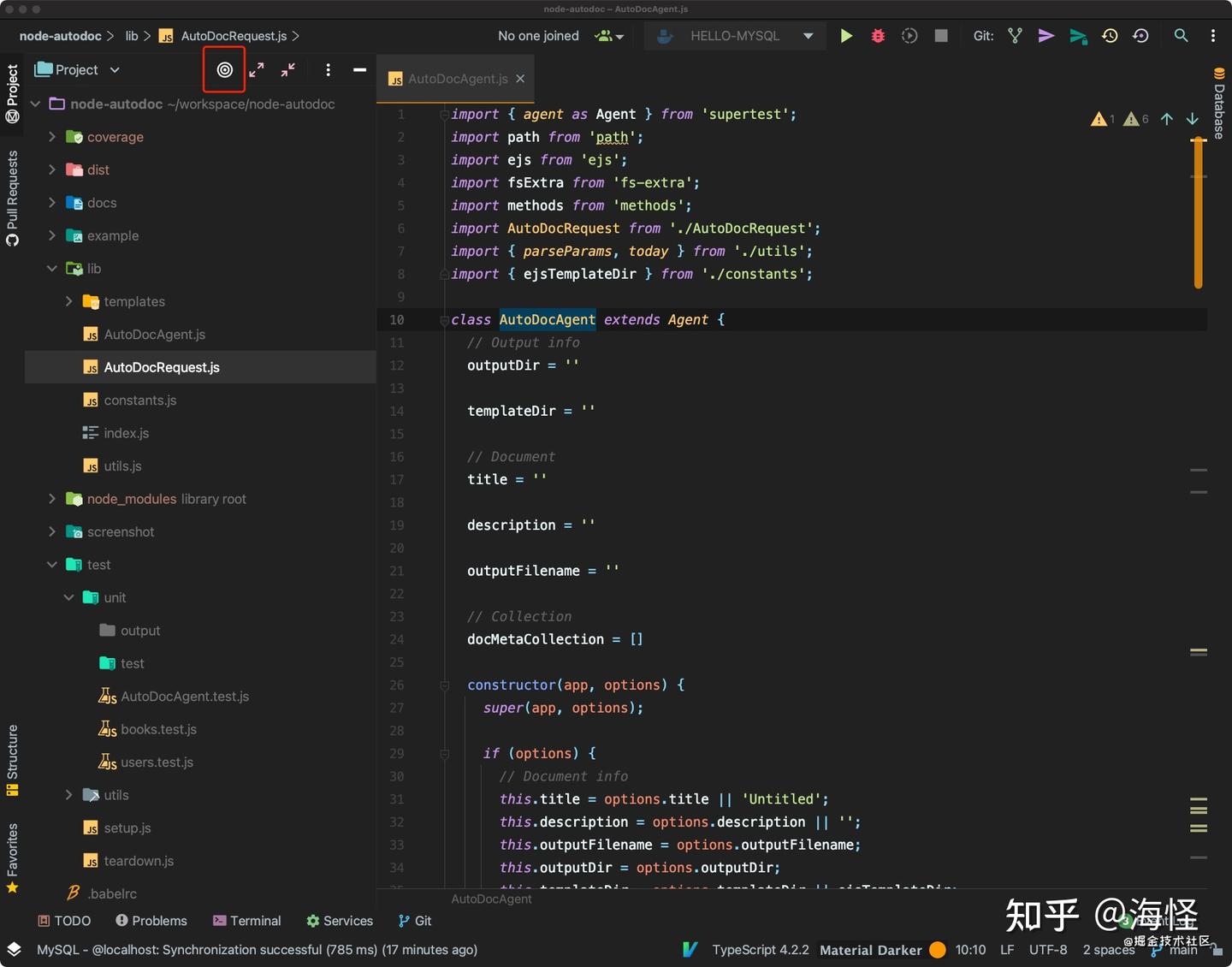This screenshot has width=1232, height=967.
Task: Click the orange error stripe scrollbar in editor
Action: pos(1198,214)
